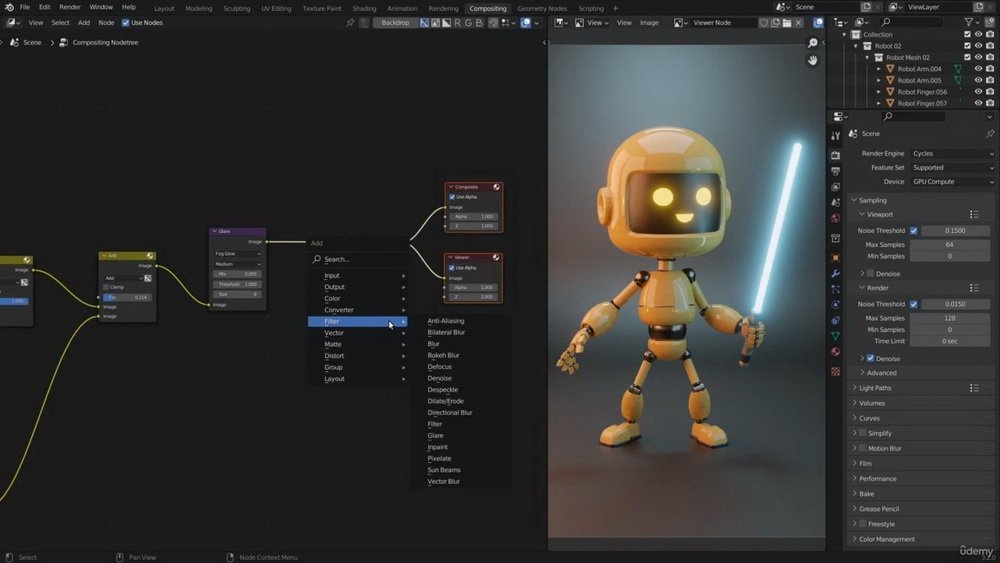
Task: Add a workspace with the plus tab button
Action: point(615,8)
